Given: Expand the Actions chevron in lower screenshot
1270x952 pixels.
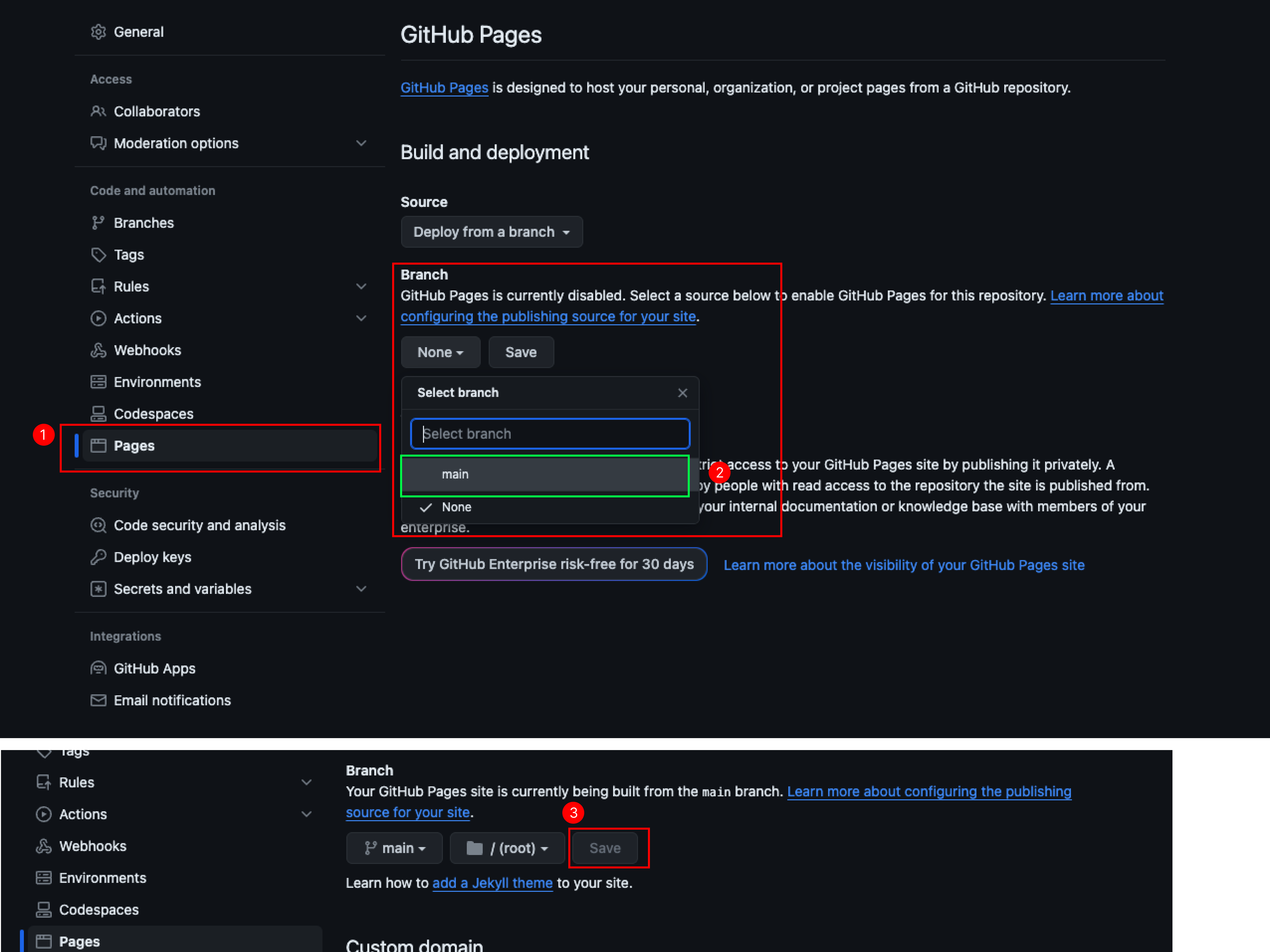Looking at the screenshot, I should click(x=307, y=814).
